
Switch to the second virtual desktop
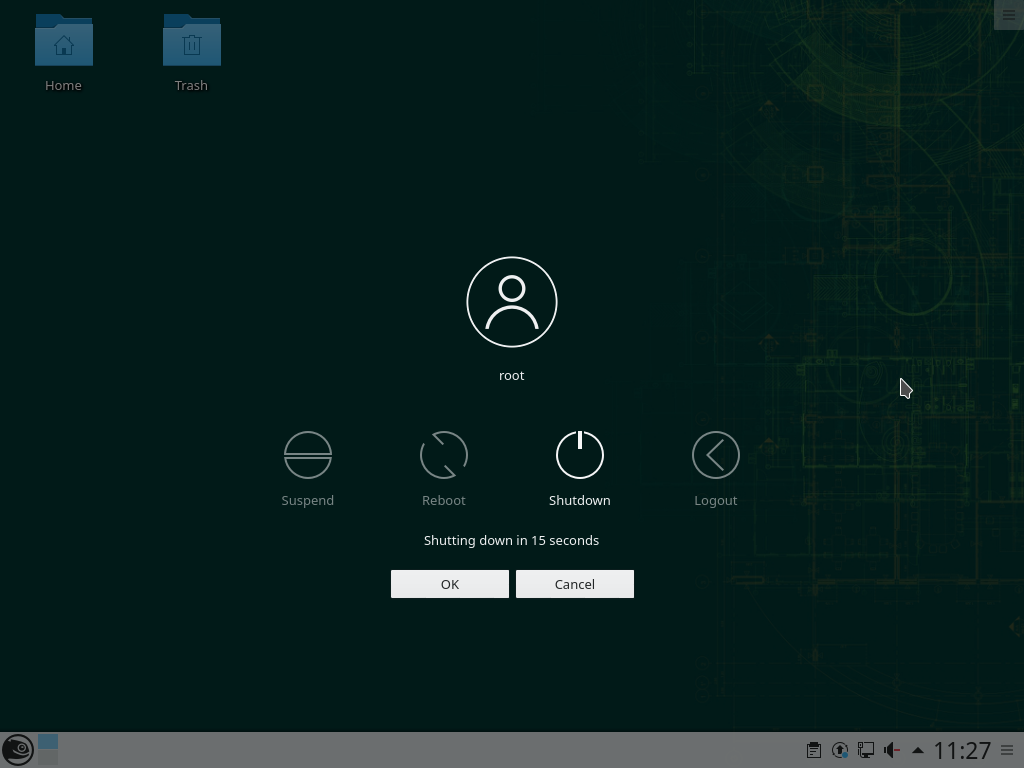click(48, 758)
